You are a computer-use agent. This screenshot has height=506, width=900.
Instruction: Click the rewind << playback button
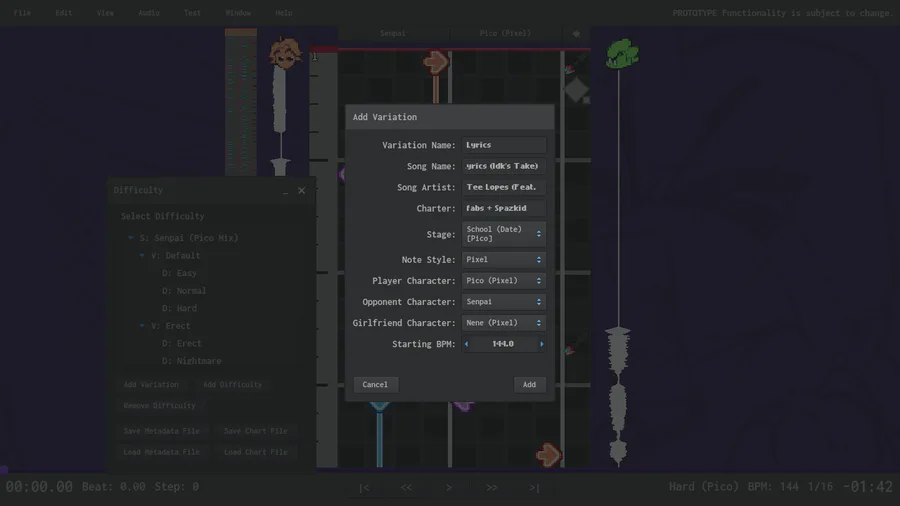click(406, 488)
